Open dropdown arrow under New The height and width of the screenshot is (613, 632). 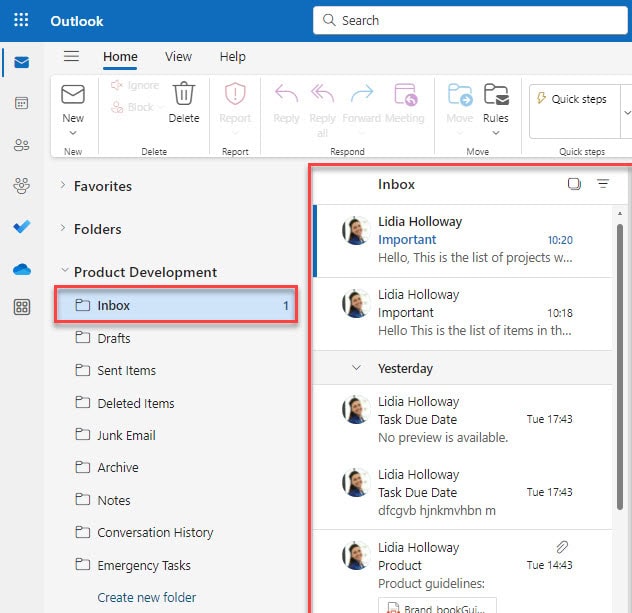pyautogui.click(x=73, y=133)
